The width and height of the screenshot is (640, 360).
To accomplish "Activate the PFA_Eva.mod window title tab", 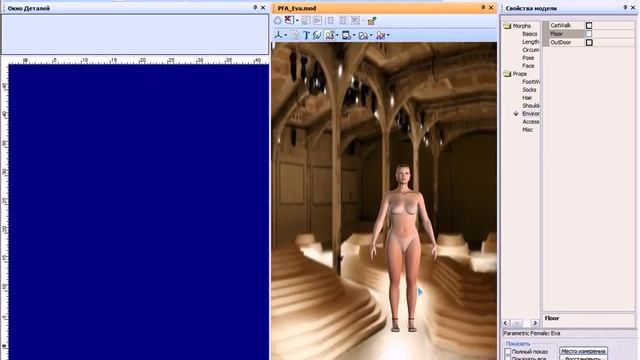I will tap(297, 8).
